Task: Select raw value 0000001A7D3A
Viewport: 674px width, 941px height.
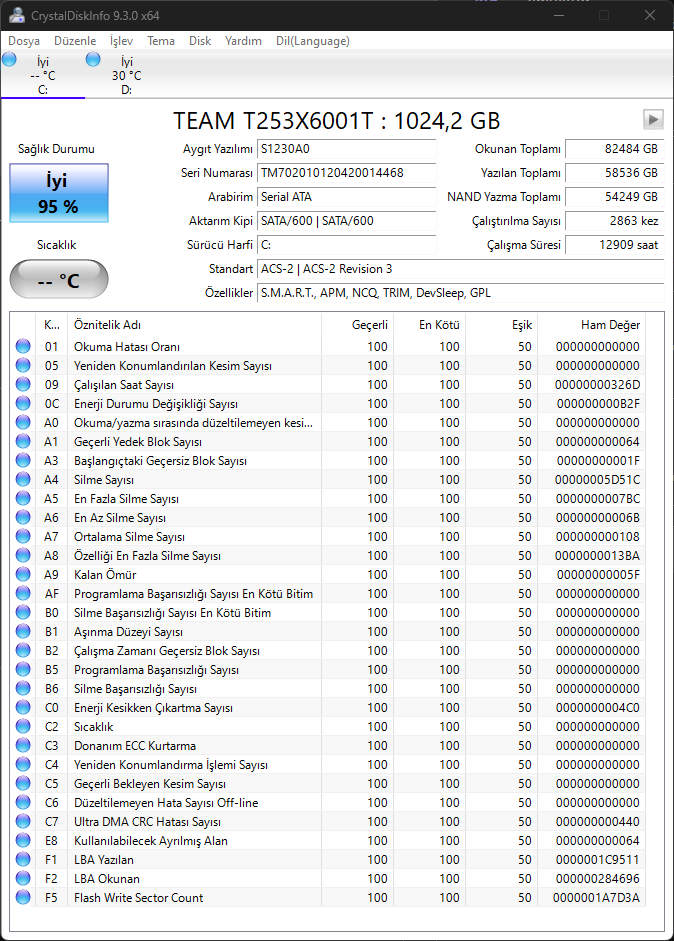Action: 596,898
